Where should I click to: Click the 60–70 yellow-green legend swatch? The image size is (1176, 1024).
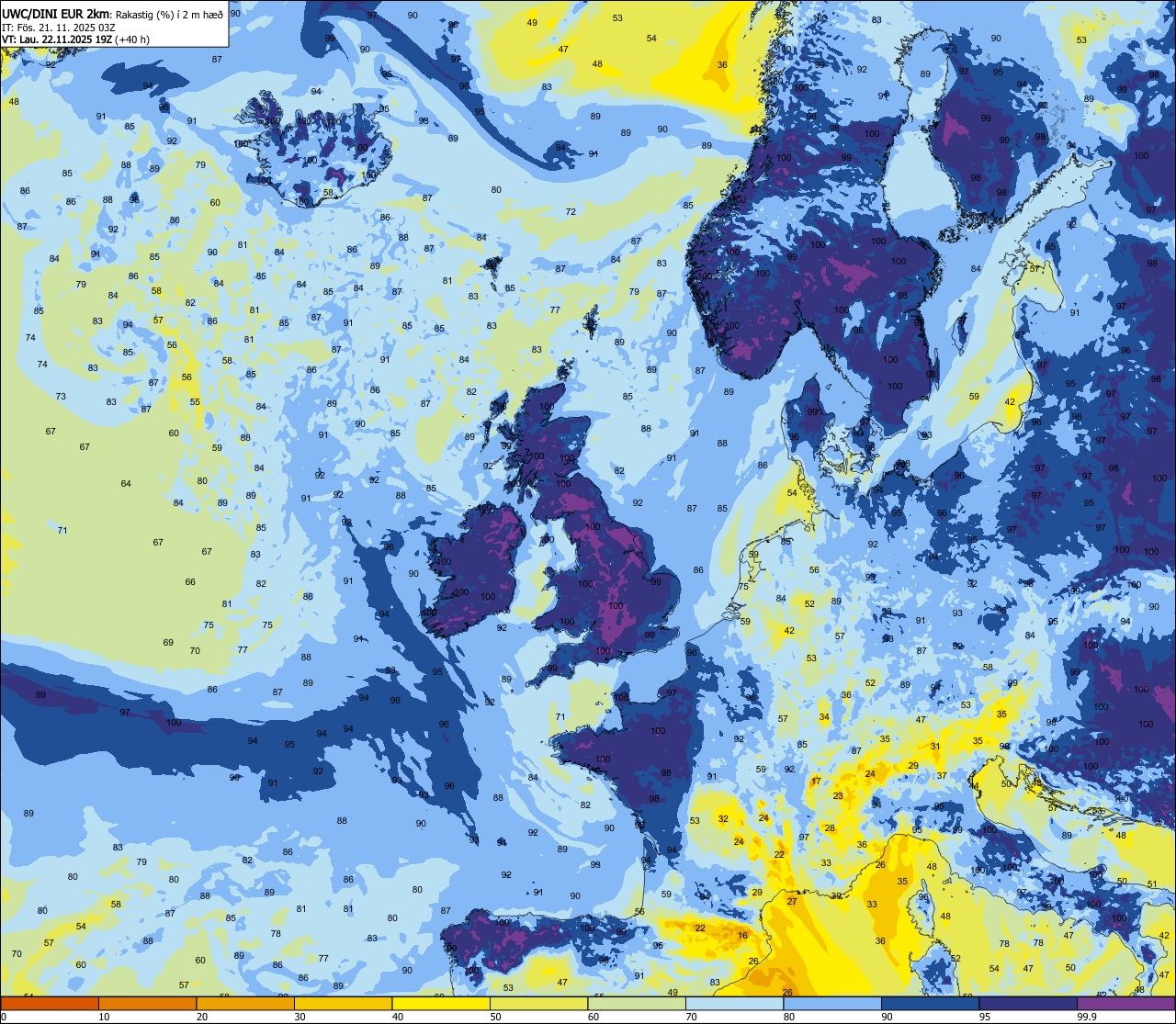point(637,1003)
